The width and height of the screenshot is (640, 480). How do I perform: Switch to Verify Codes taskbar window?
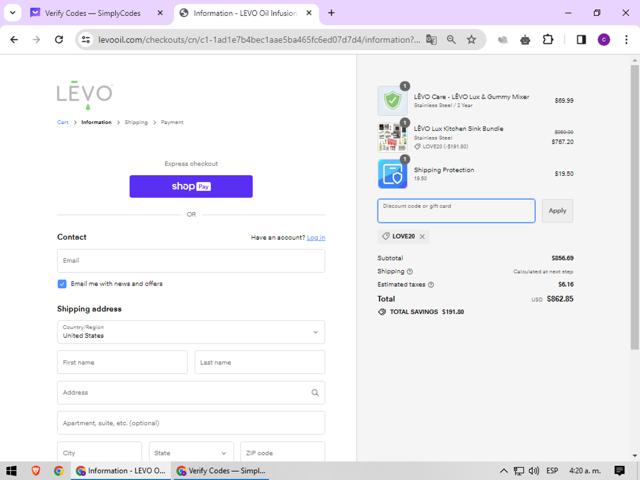221,471
